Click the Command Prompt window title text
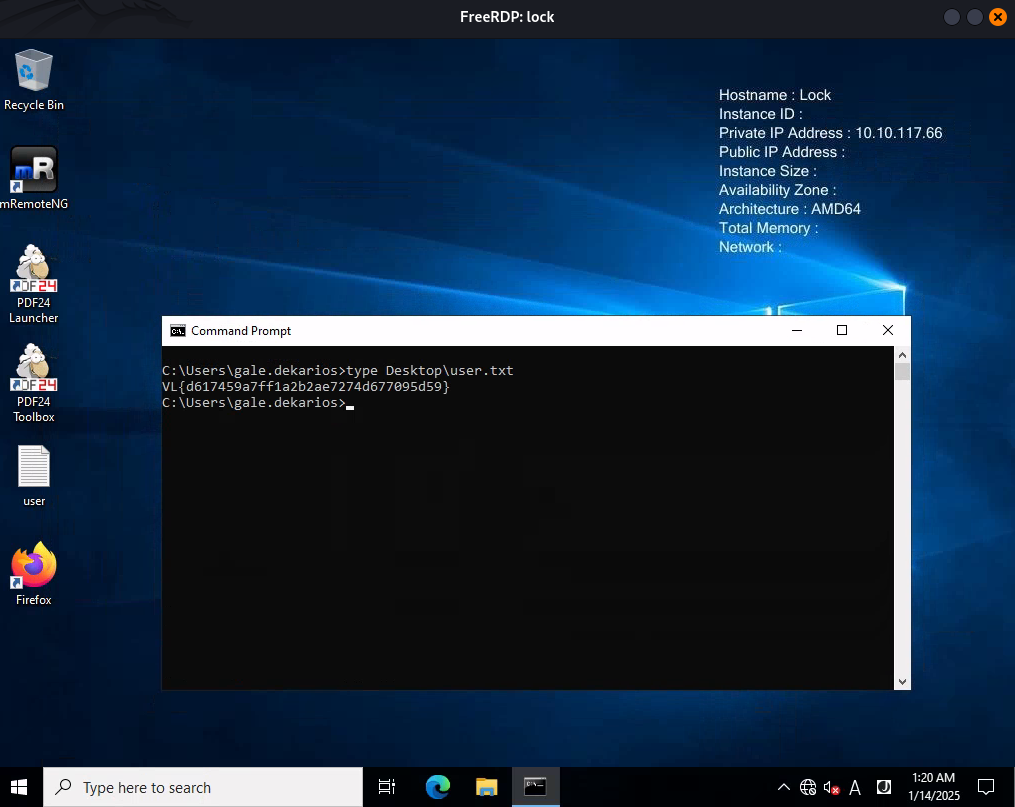This screenshot has height=807, width=1015. (x=241, y=331)
